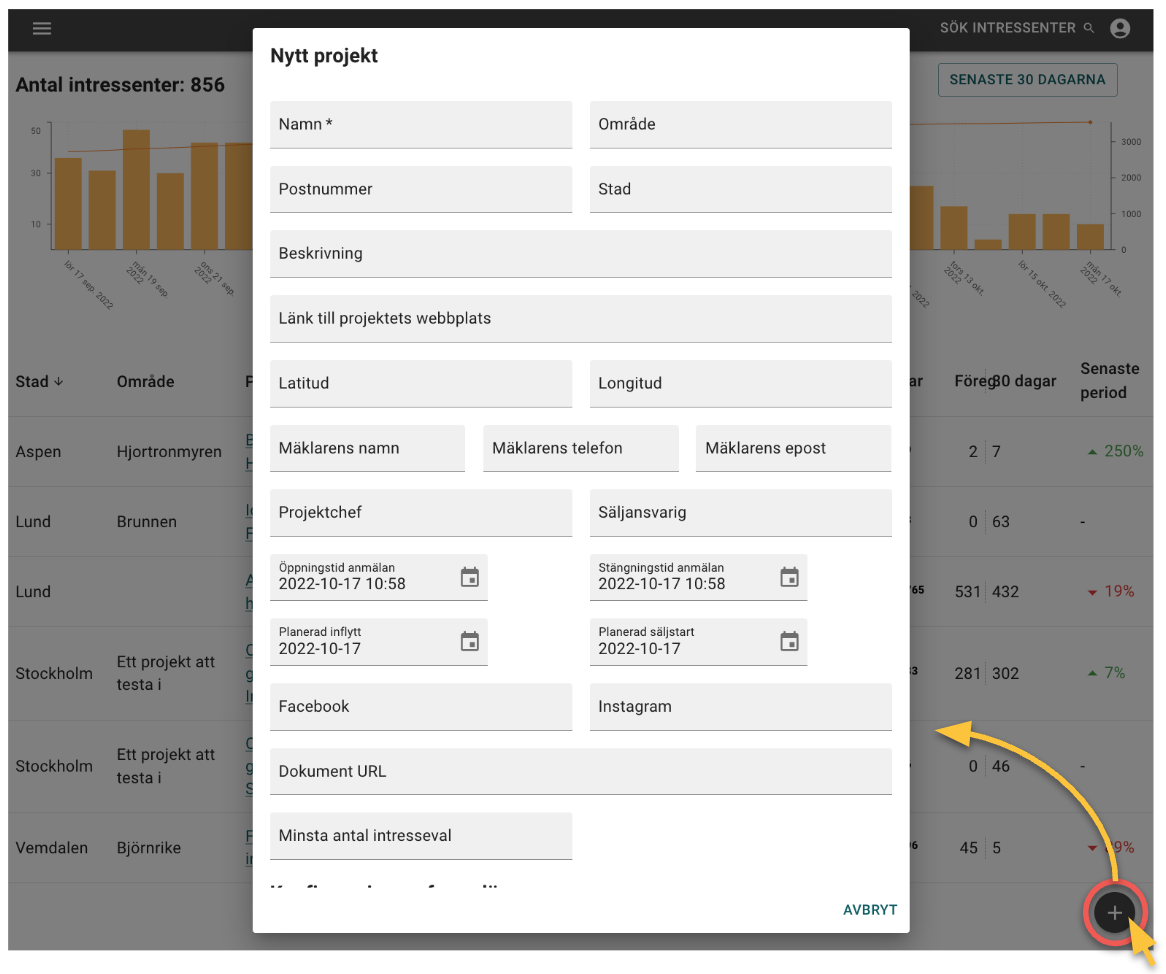The width and height of the screenshot is (1166, 974).
Task: Open calendar picker for Planerad säljstart
Action: (789, 642)
